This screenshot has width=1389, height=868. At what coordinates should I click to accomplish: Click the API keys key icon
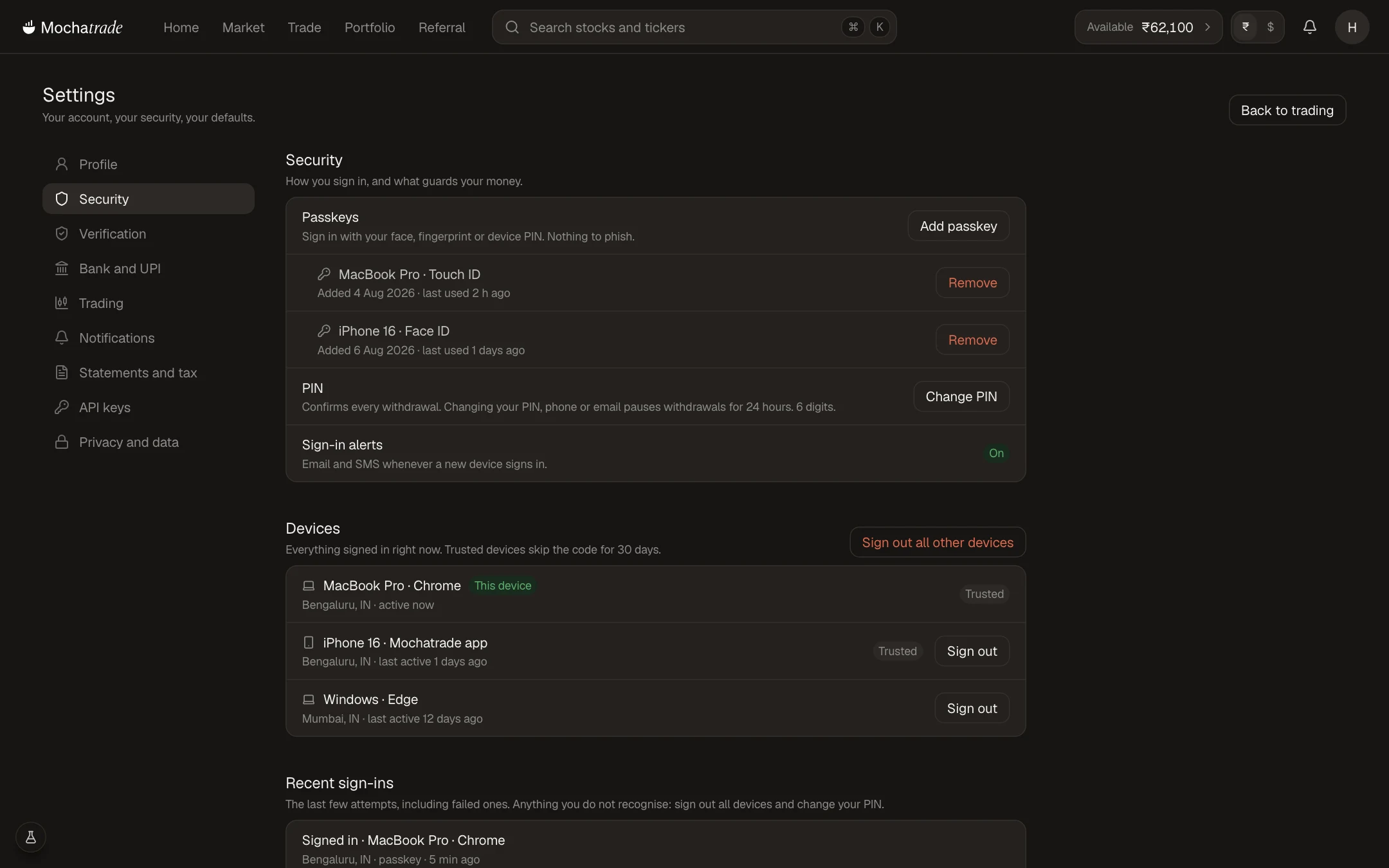point(62,407)
